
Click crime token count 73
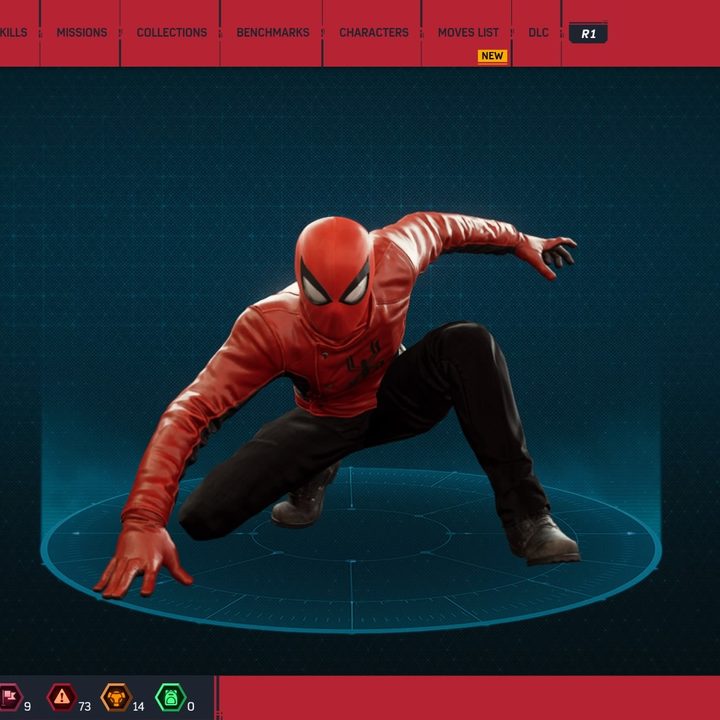coord(84,706)
